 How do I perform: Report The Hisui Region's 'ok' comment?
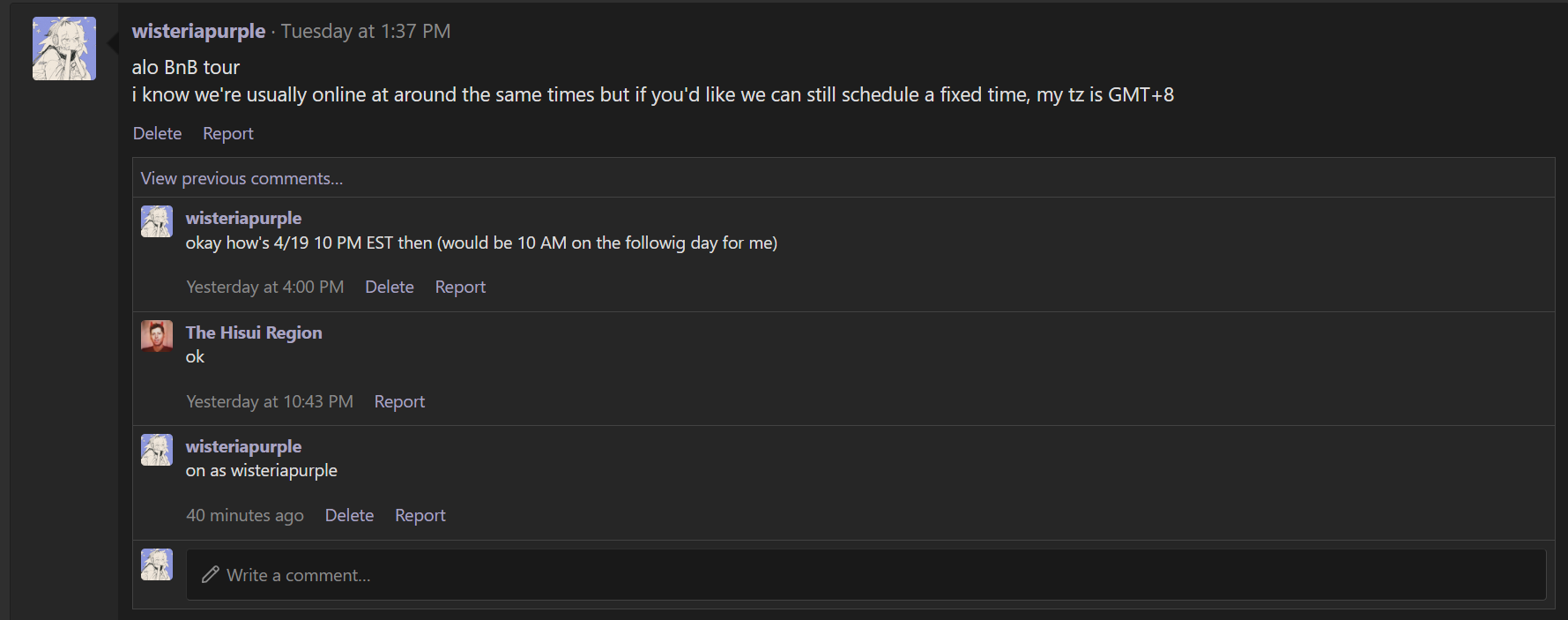[399, 401]
